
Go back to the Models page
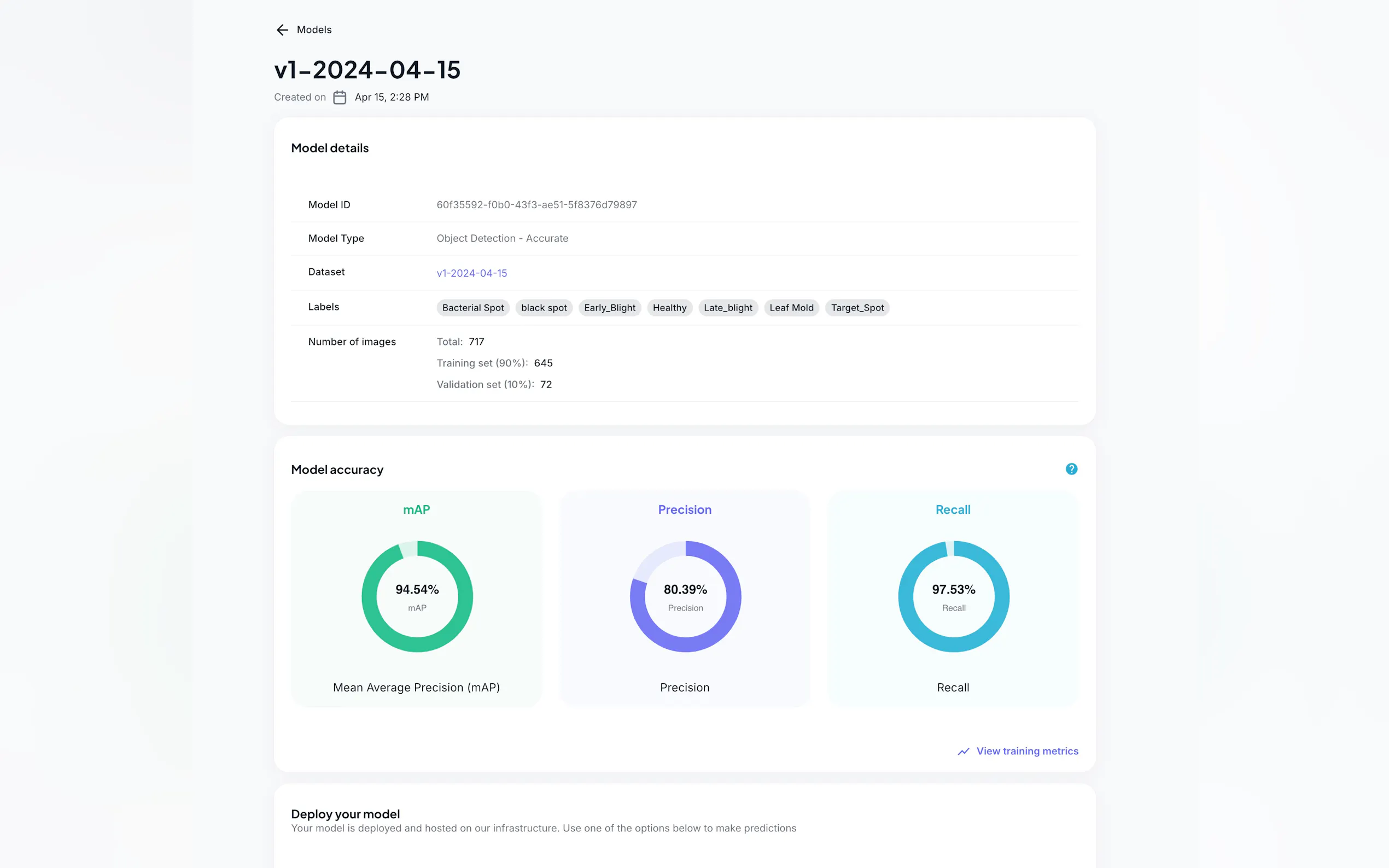(x=313, y=30)
